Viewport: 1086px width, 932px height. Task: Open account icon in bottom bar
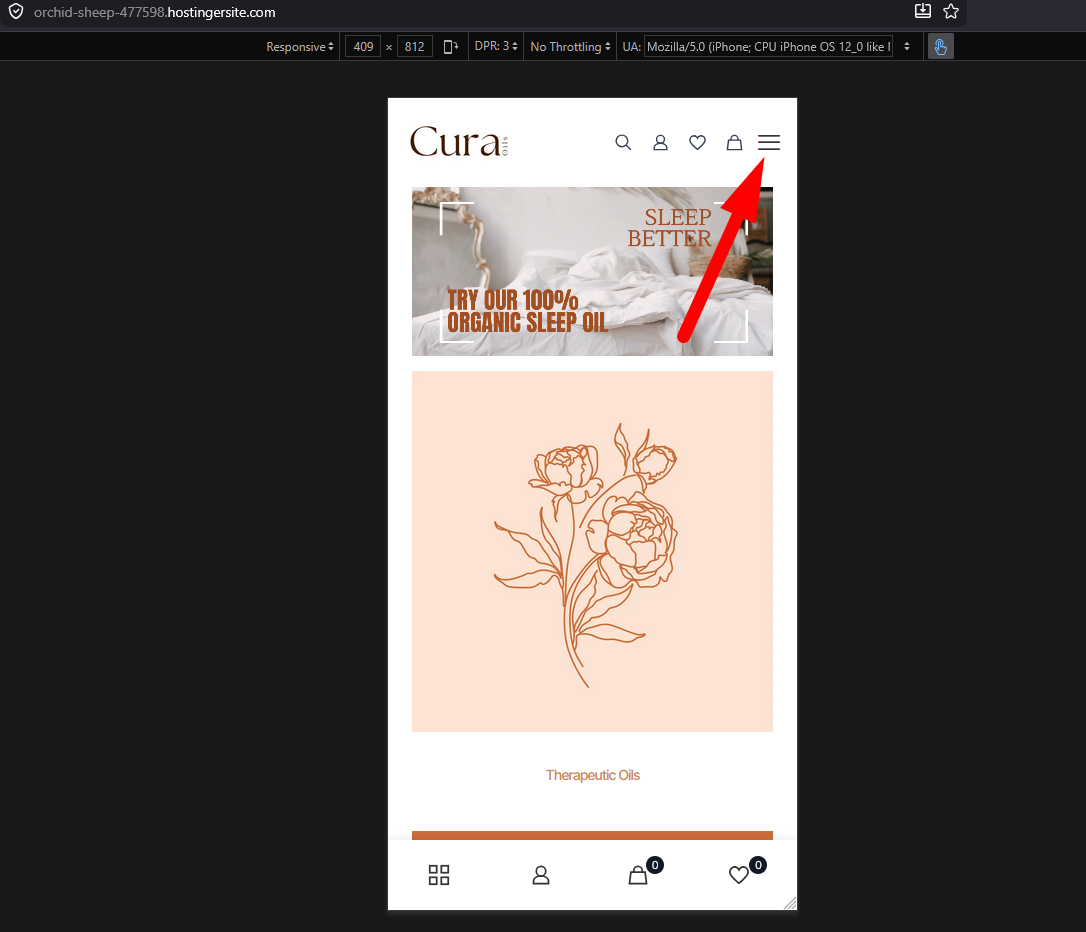pyautogui.click(x=541, y=875)
